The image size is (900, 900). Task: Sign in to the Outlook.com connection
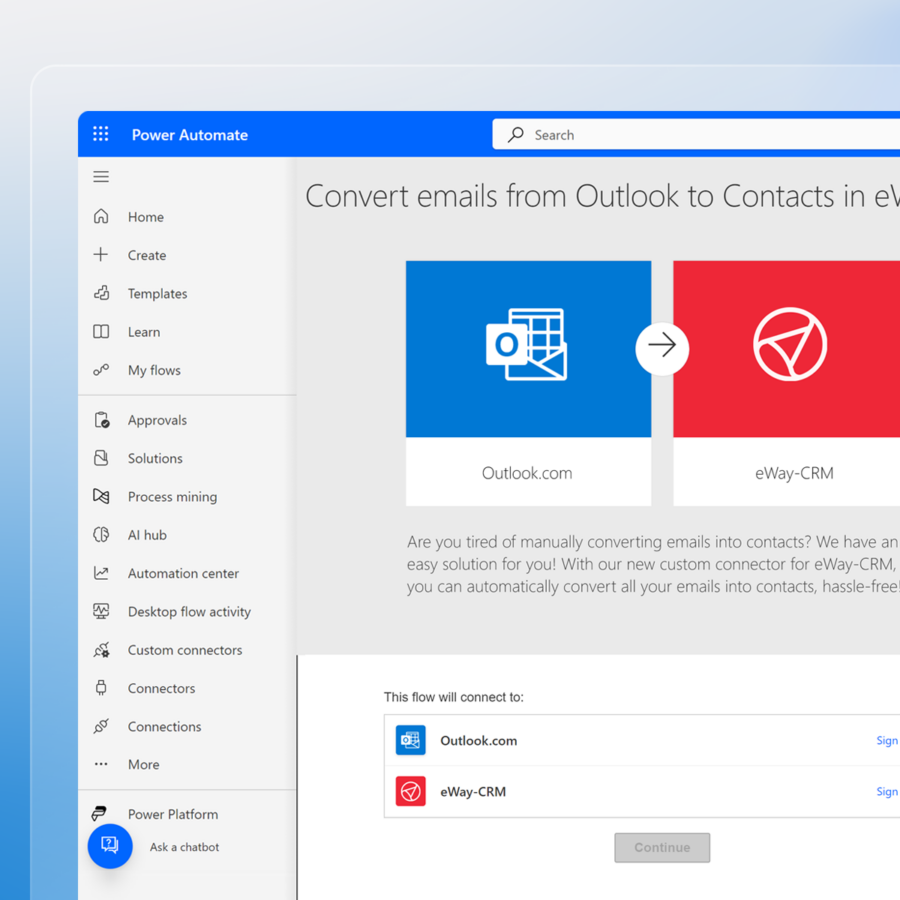click(x=887, y=740)
